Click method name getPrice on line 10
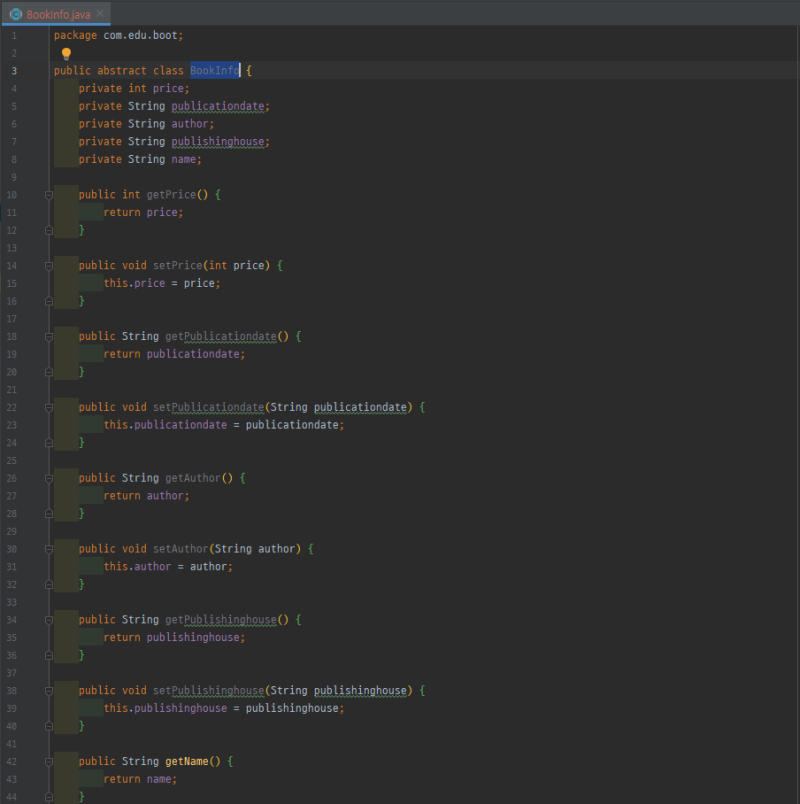The width and height of the screenshot is (800, 804). [171, 194]
